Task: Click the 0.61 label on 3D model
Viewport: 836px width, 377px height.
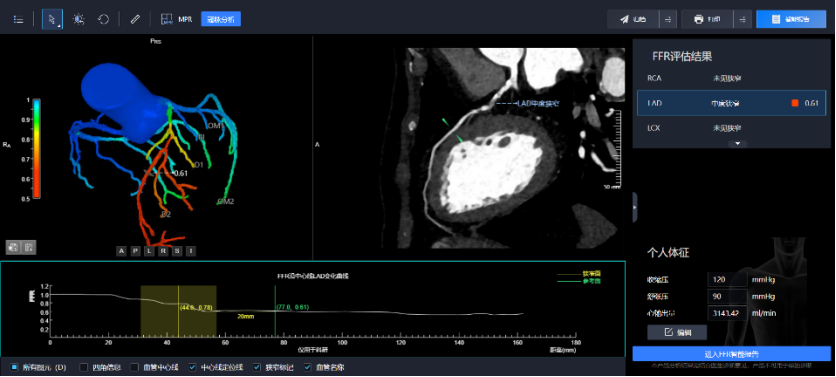Action: [x=181, y=173]
